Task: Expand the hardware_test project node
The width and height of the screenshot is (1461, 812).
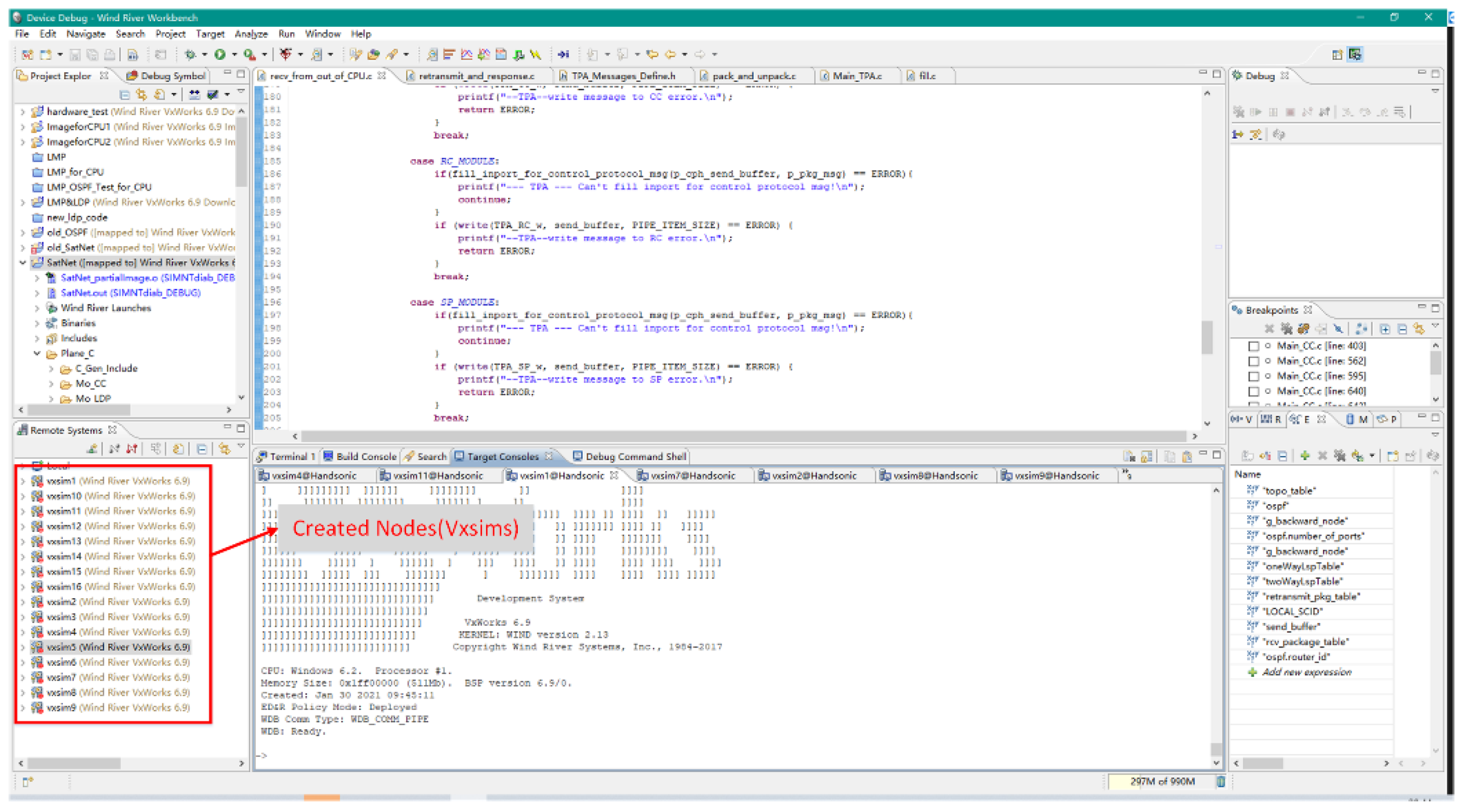Action: [23, 112]
